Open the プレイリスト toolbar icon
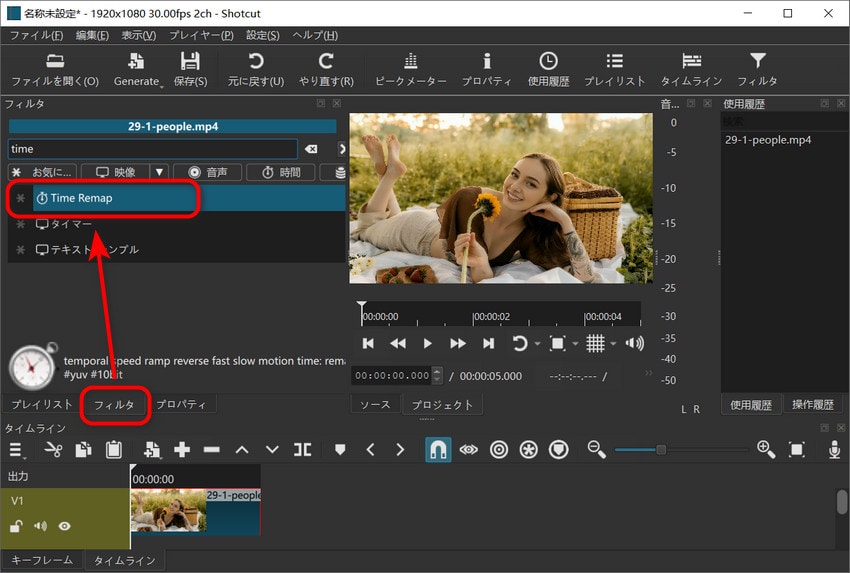Viewport: 850px width, 573px height. point(615,69)
